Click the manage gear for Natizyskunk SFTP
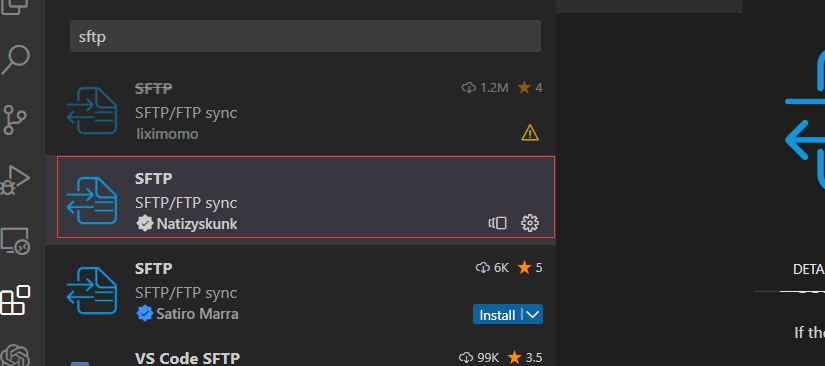Viewport: 825px width, 366px height. pyautogui.click(x=530, y=223)
